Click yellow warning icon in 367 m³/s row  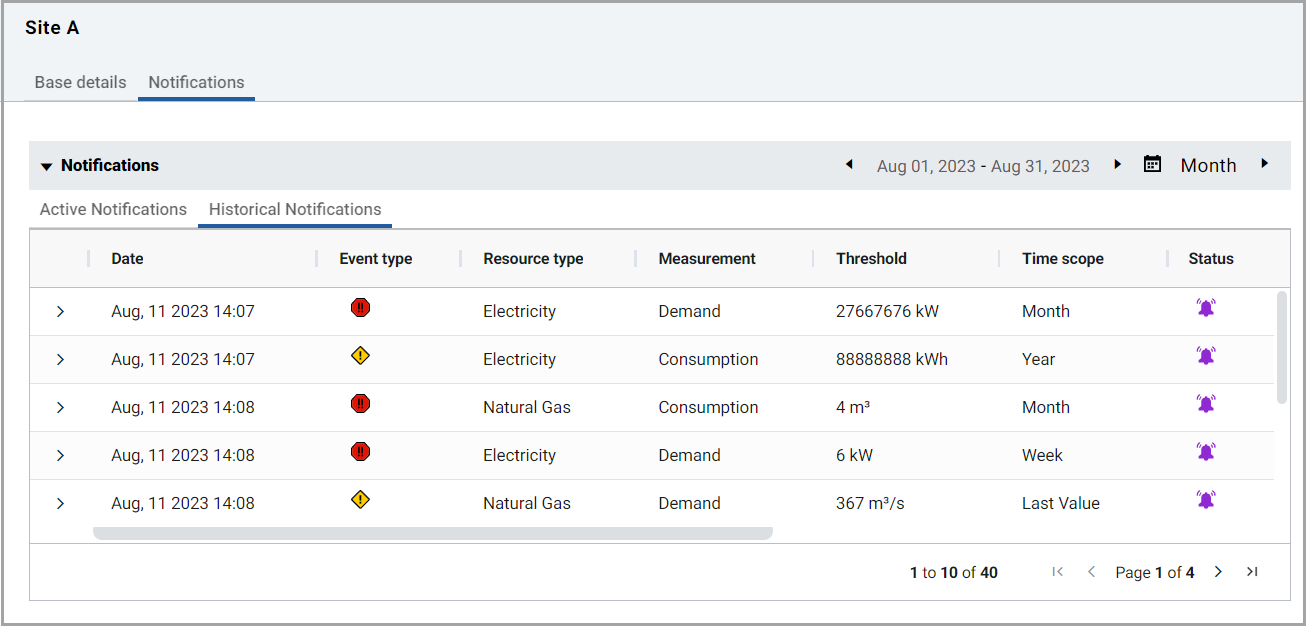click(361, 500)
